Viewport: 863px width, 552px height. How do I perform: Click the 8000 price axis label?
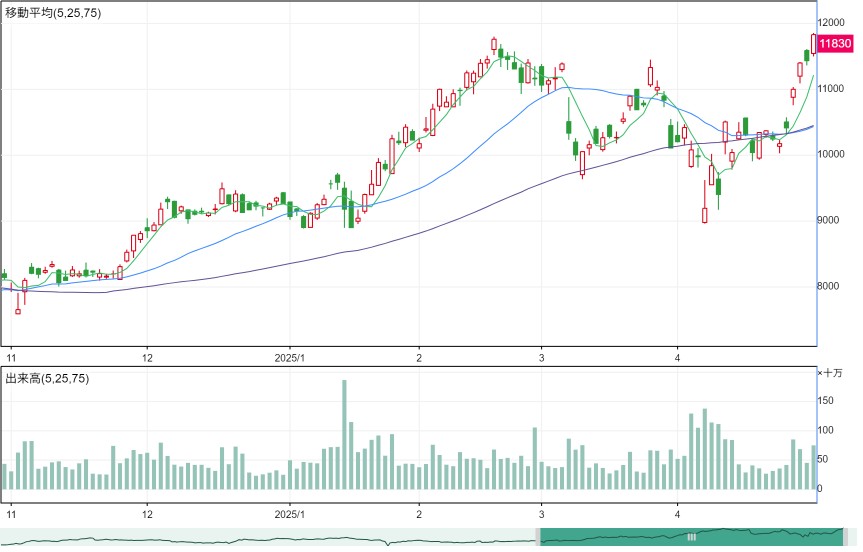[829, 286]
